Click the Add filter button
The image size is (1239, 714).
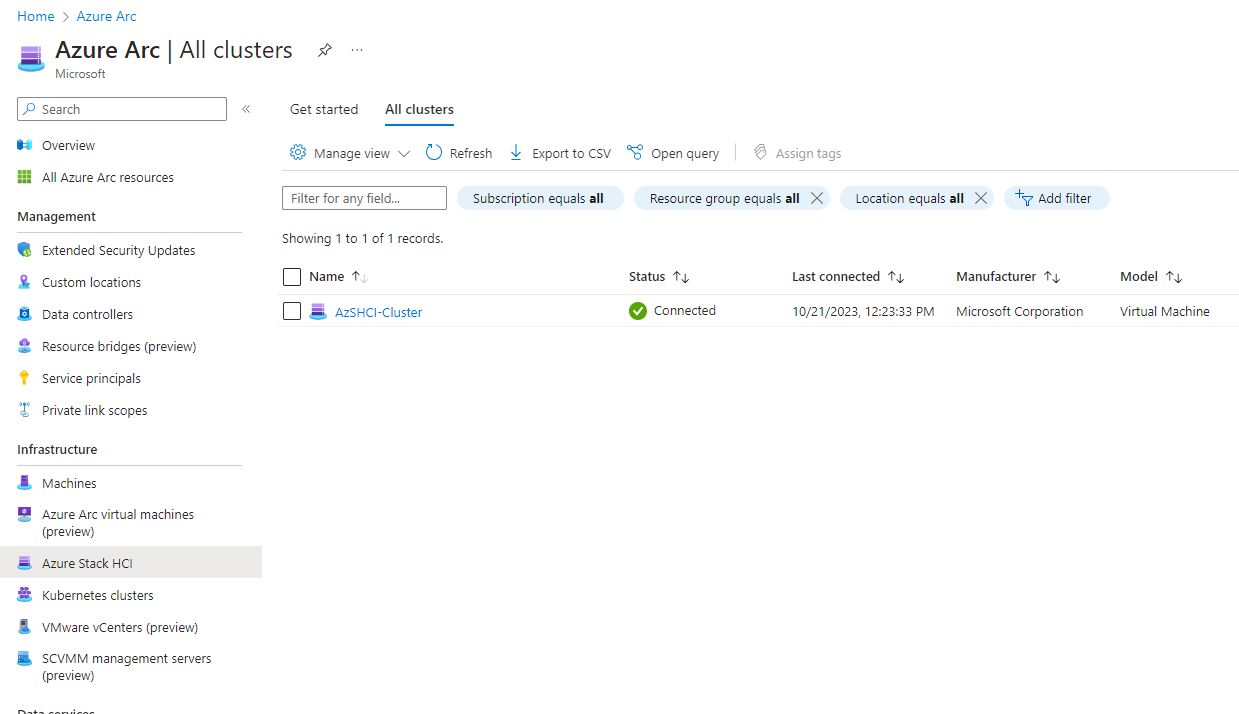pos(1056,198)
